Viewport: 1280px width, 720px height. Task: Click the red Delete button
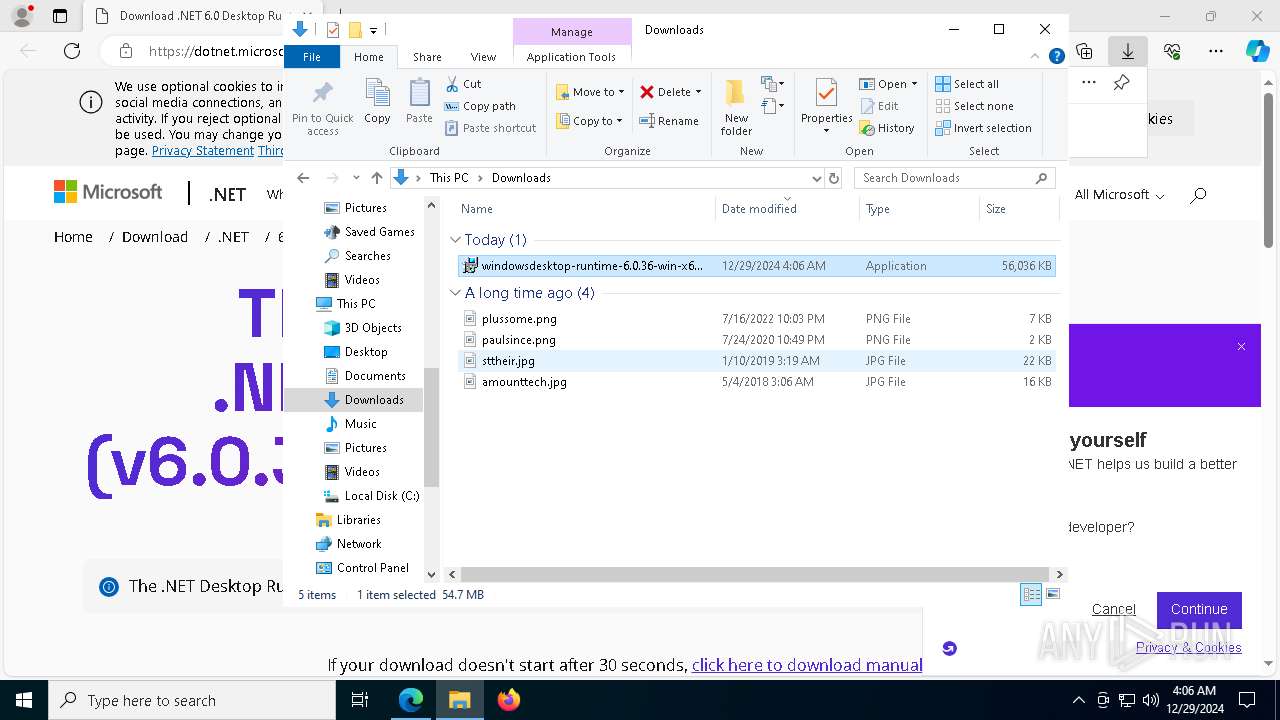tap(665, 92)
